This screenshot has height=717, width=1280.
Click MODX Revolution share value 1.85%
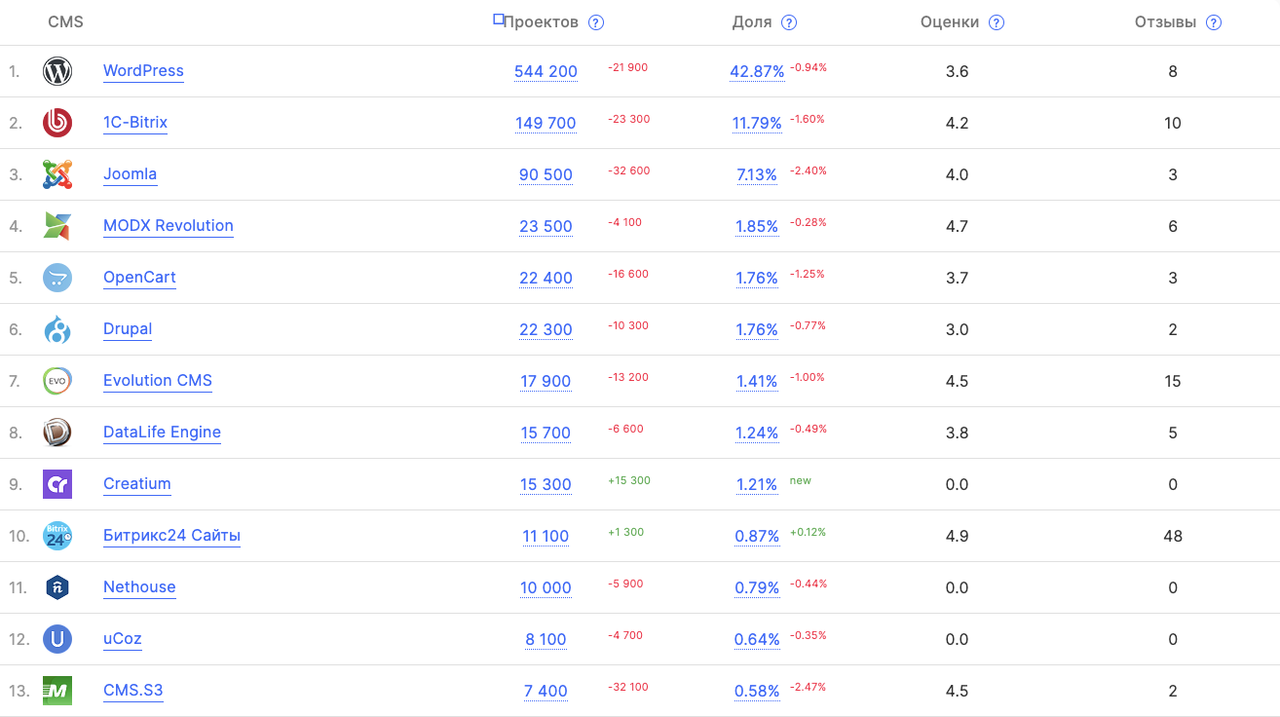pyautogui.click(x=757, y=226)
